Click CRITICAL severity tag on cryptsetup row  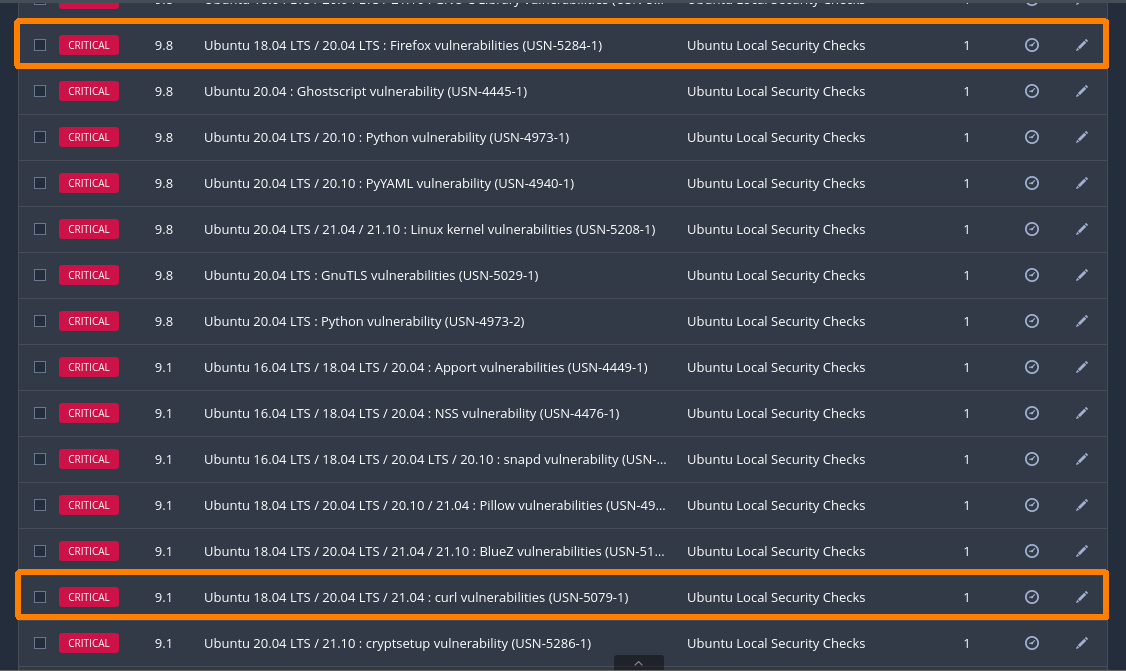tap(89, 643)
